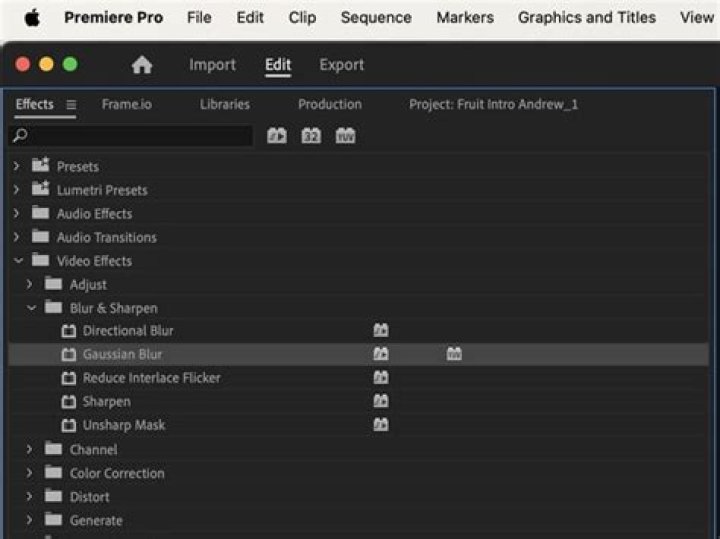
Task: Switch to the Import workspace
Action: pos(213,65)
